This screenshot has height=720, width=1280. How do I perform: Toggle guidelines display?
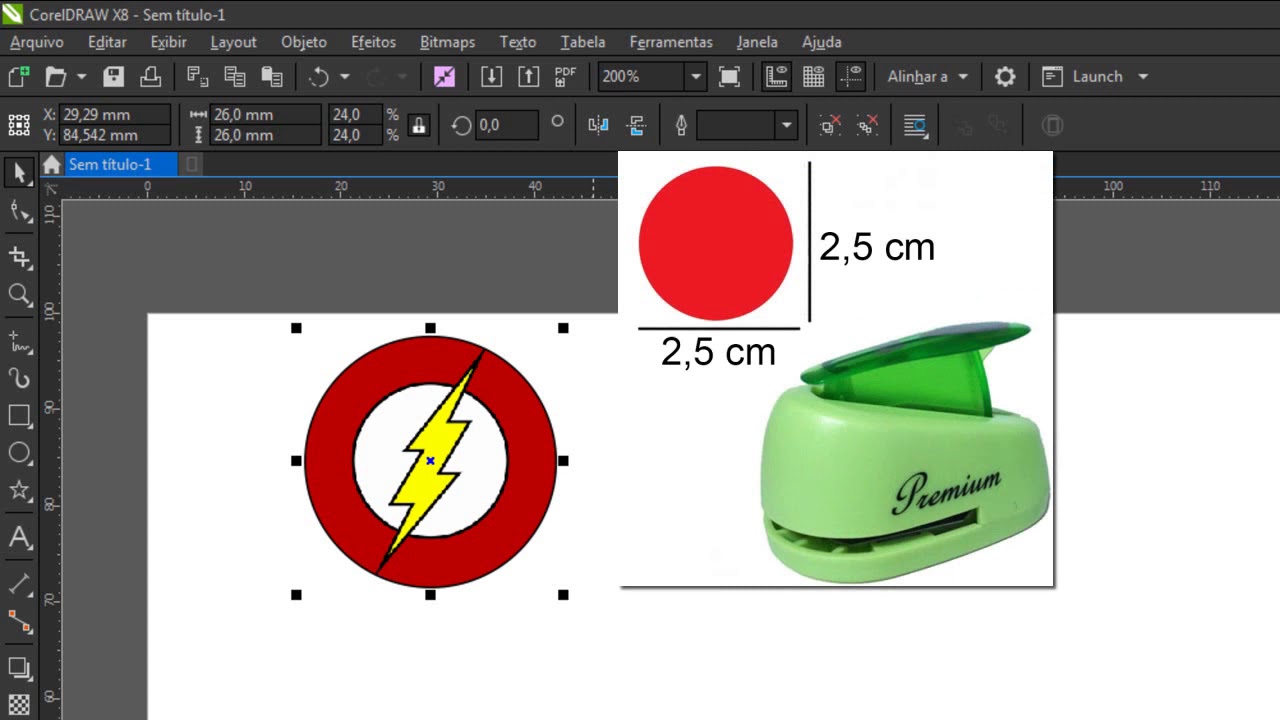(x=851, y=76)
